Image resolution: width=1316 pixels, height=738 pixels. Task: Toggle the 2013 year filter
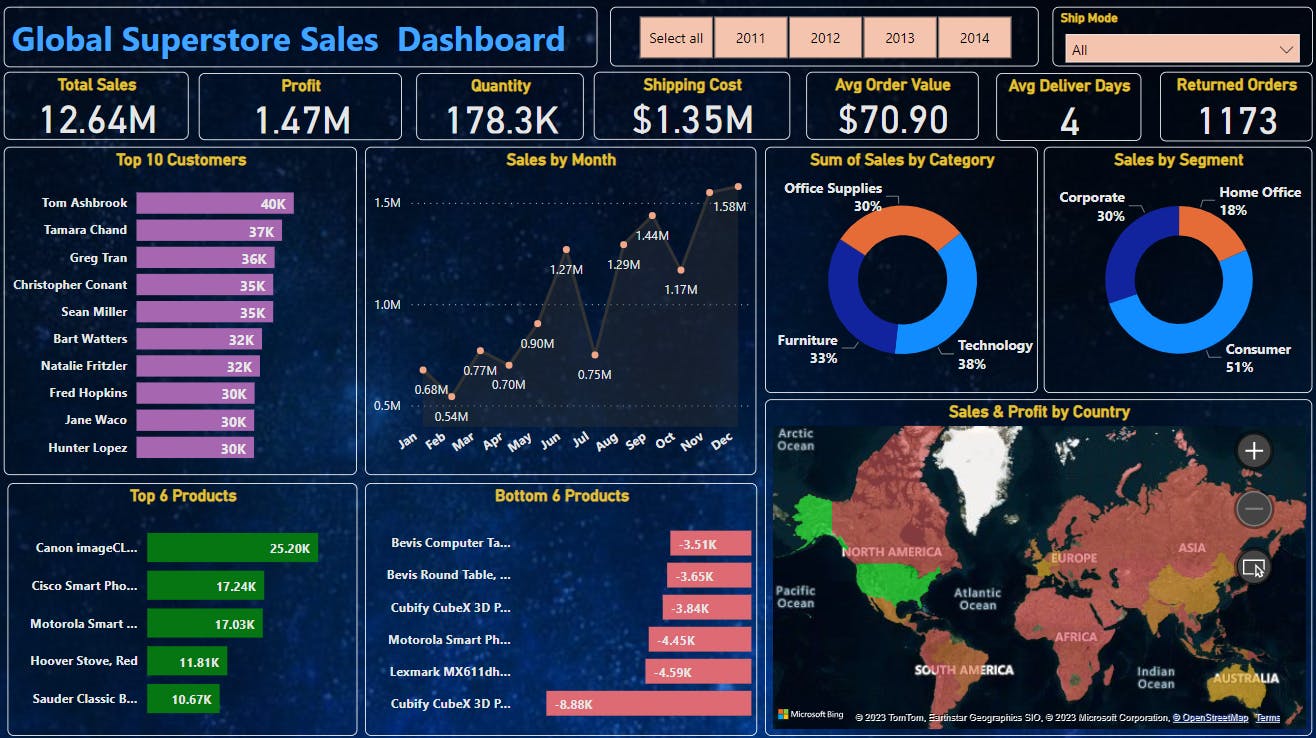[899, 38]
